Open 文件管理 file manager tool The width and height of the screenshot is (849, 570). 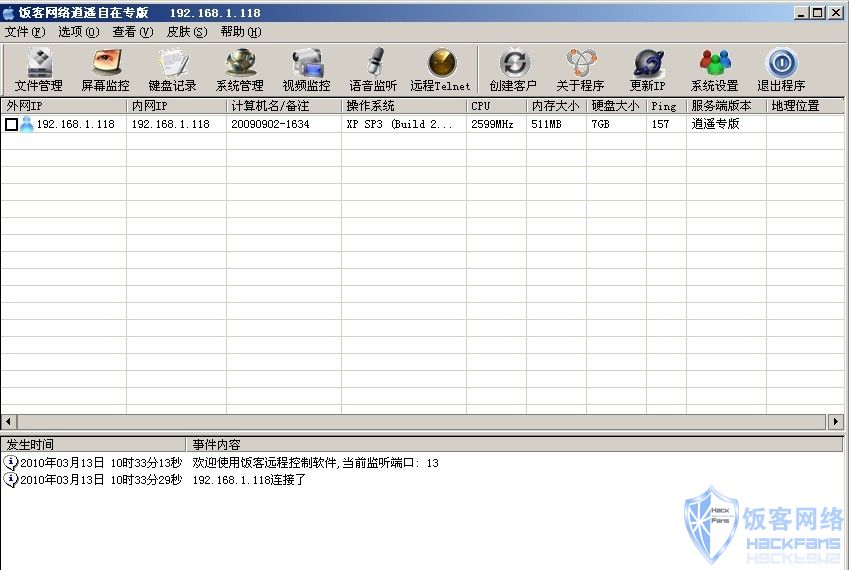(39, 70)
